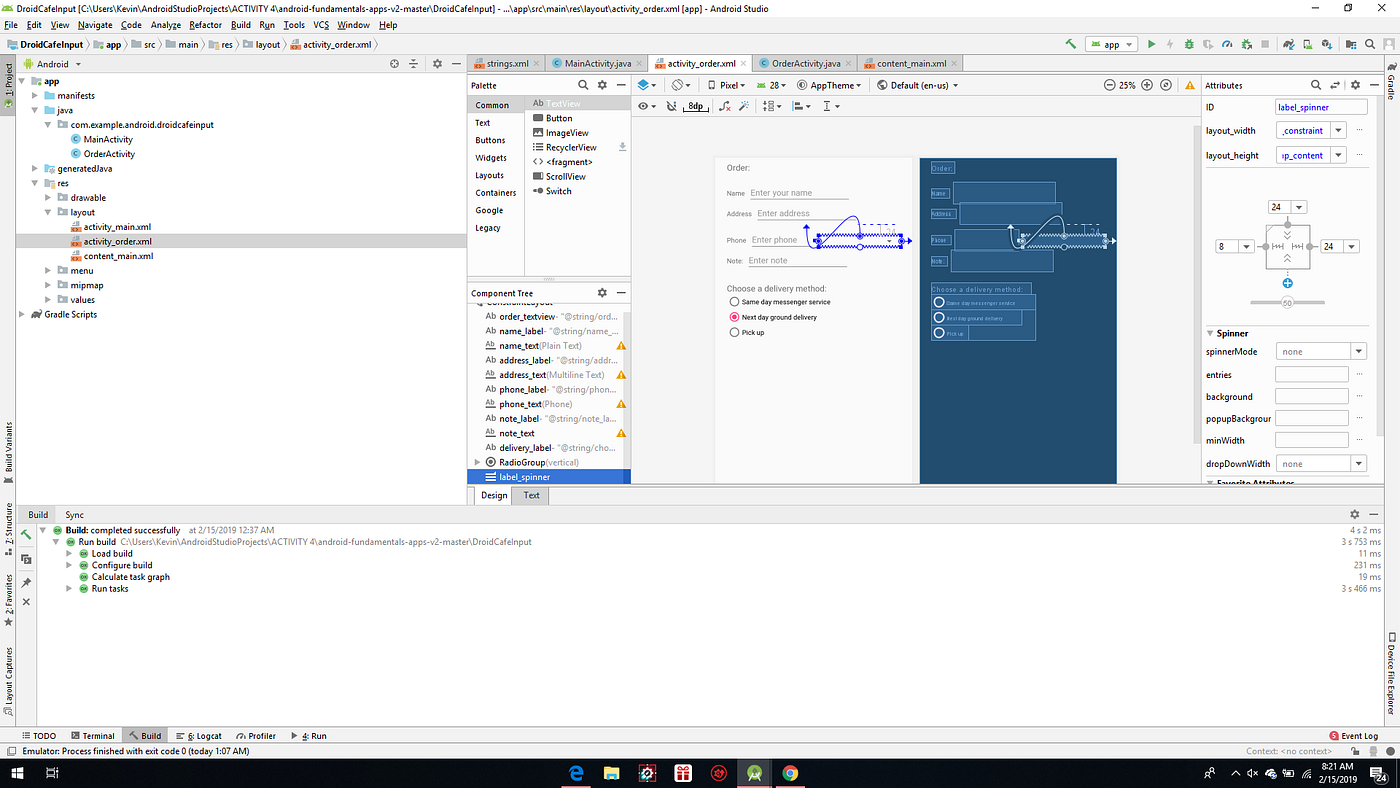Screen dimensions: 1400x788
Task: Toggle Gradle side panel
Action: [1391, 81]
